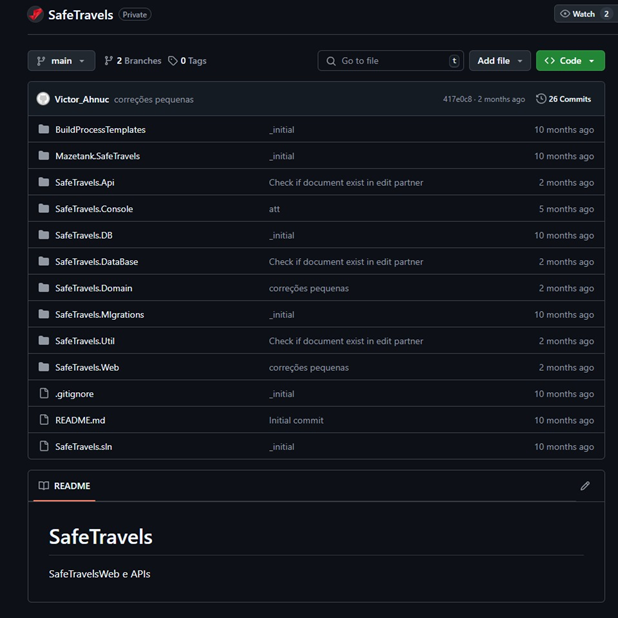View the 0 Tags link

(188, 61)
